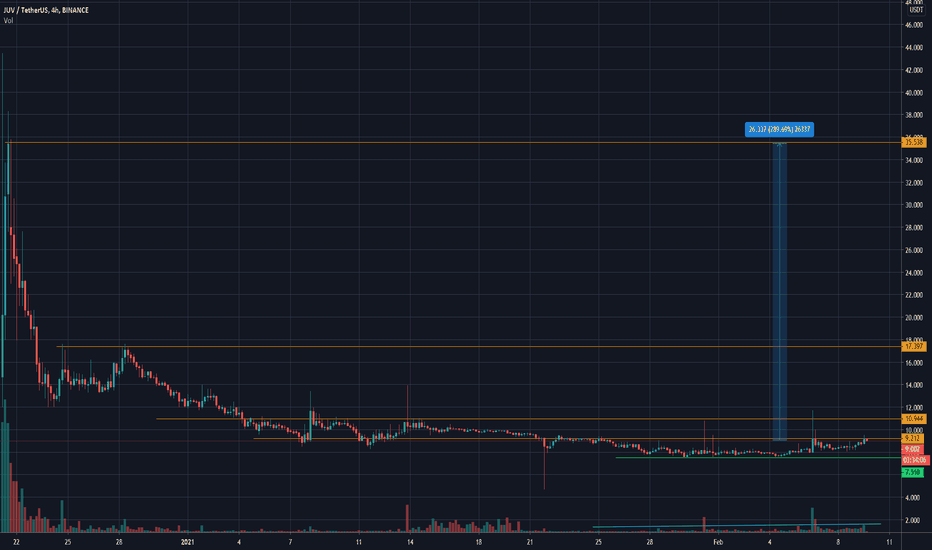Screen dimensions: 932x550
Task: Click the green 7.590 price line label
Action: point(912,472)
